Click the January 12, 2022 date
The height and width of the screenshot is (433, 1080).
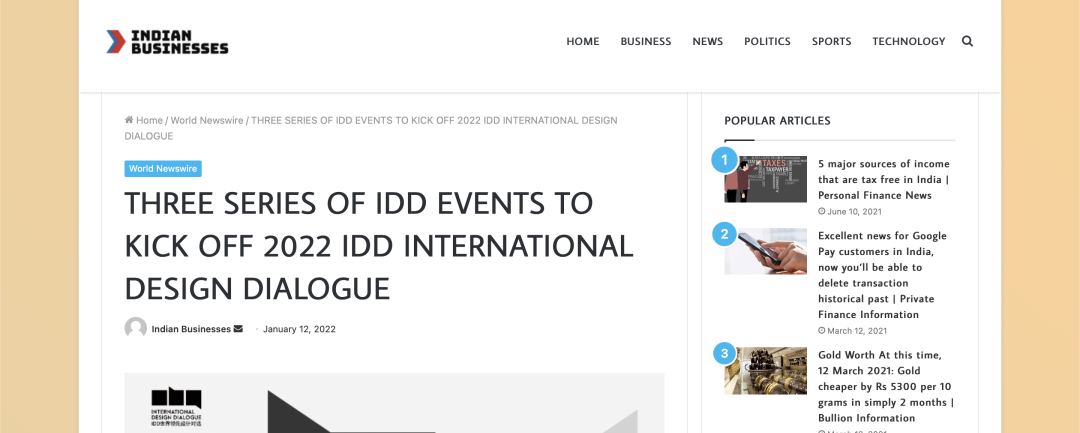[299, 329]
